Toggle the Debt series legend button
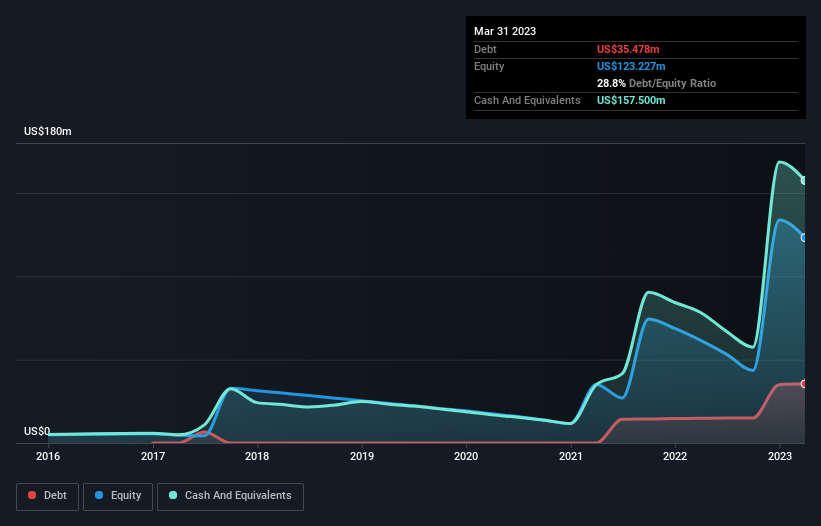The image size is (821, 526). (47, 496)
